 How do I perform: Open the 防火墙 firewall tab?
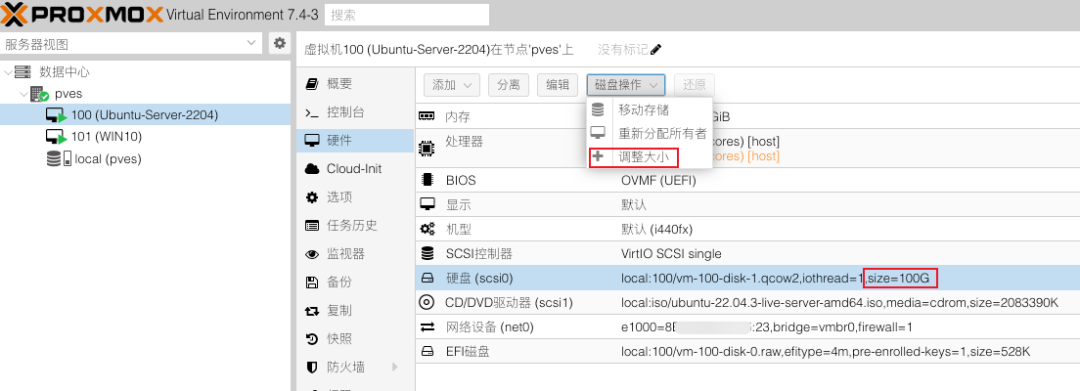(355, 367)
